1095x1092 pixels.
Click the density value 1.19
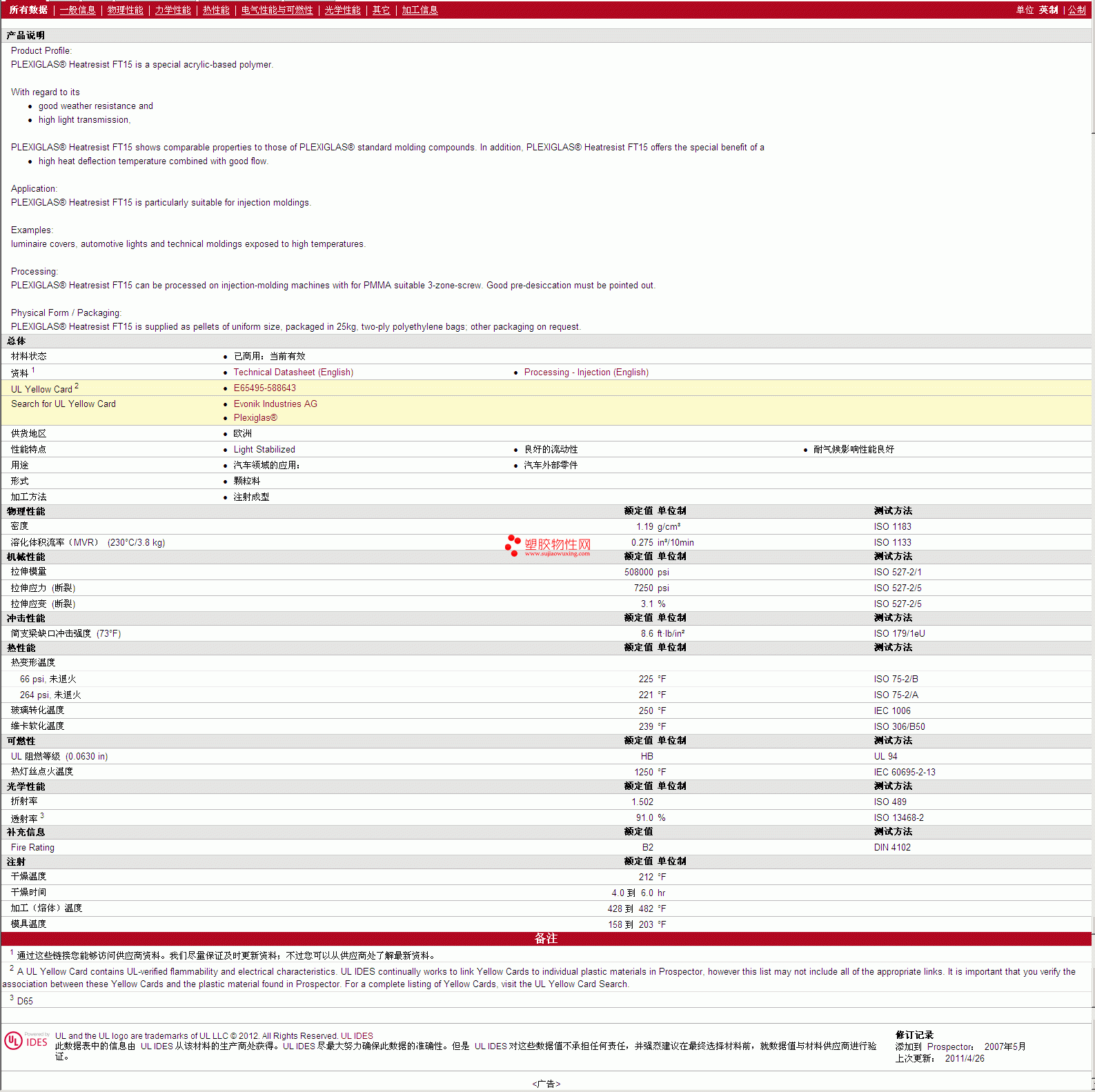pyautogui.click(x=644, y=526)
